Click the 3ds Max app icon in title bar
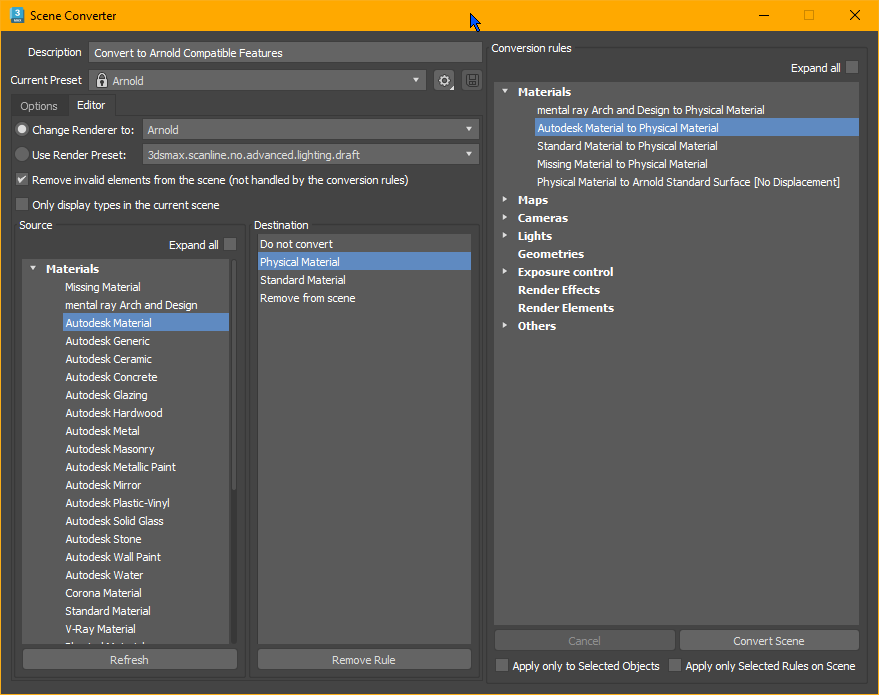This screenshot has width=879, height=695. (17, 15)
